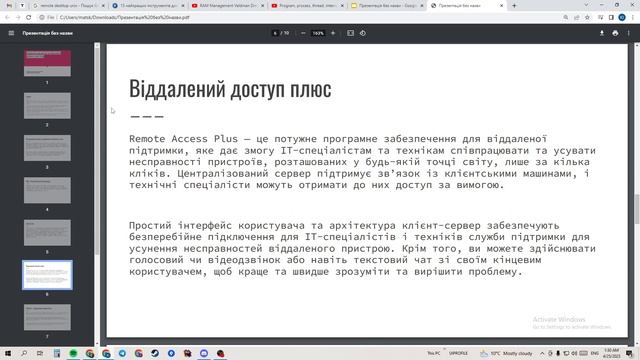Image resolution: width=640 pixels, height=360 pixels.
Task: Switch to the RAM Management YouTube tab
Action: click(228, 6)
